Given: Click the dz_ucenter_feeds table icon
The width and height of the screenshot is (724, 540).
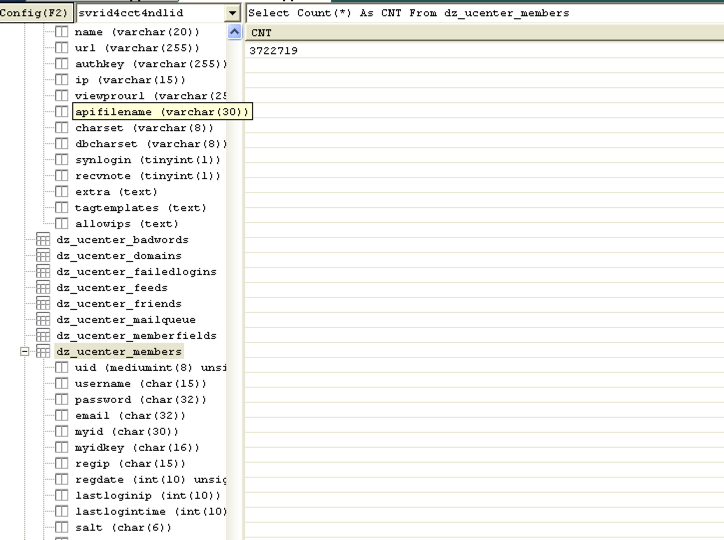Looking at the screenshot, I should [x=43, y=288].
